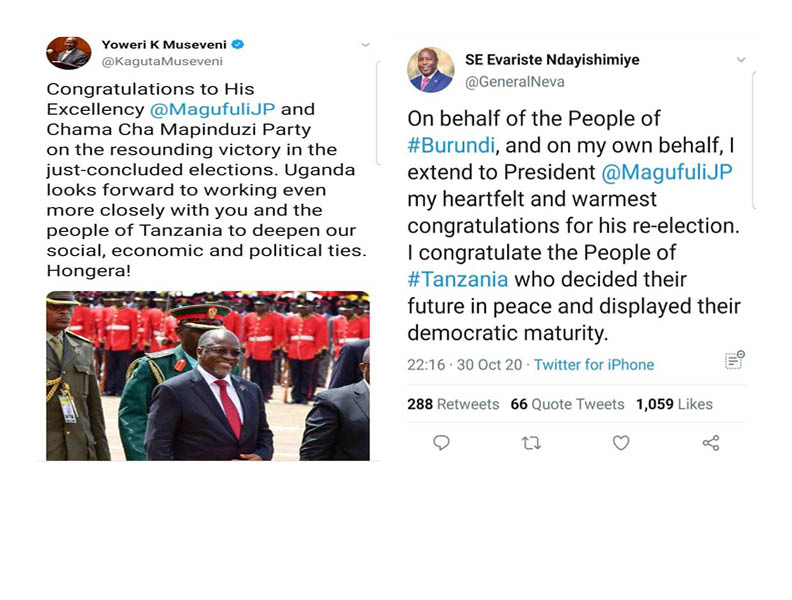View the 66 Quote Tweets list
Viewport: 792px width, 600px height.
[567, 404]
